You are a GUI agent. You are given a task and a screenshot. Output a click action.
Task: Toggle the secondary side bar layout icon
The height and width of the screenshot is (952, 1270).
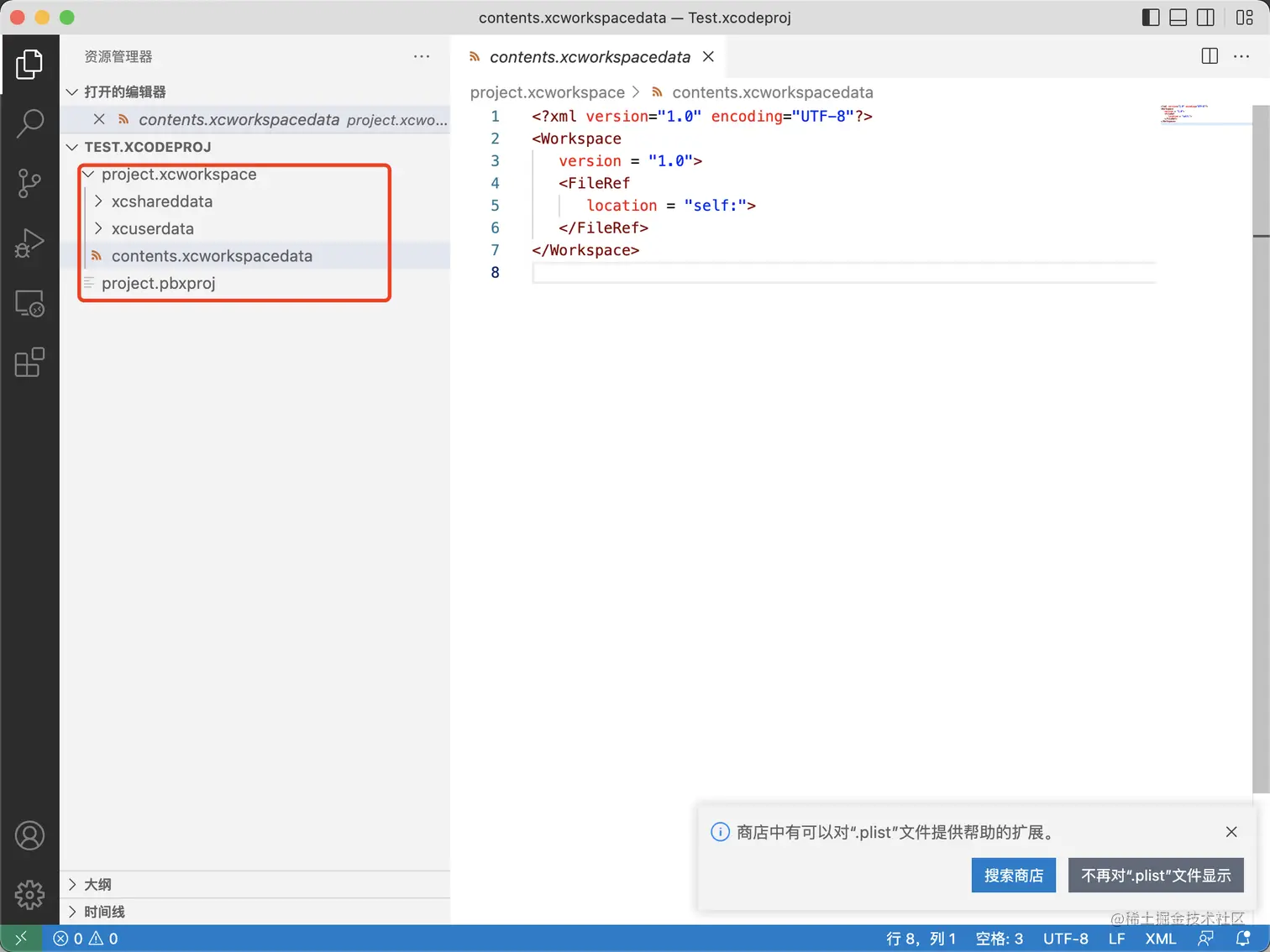[1205, 18]
